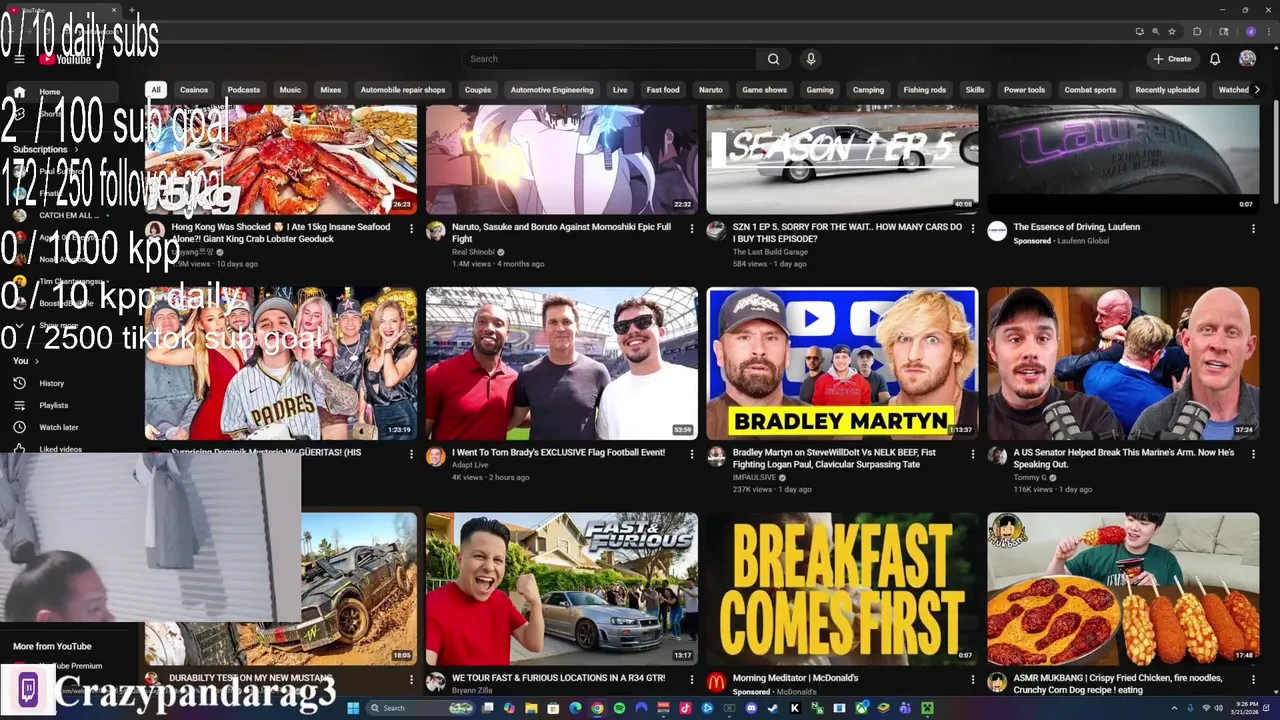The height and width of the screenshot is (720, 1280).
Task: Expand the You section chevron
Action: [37, 361]
